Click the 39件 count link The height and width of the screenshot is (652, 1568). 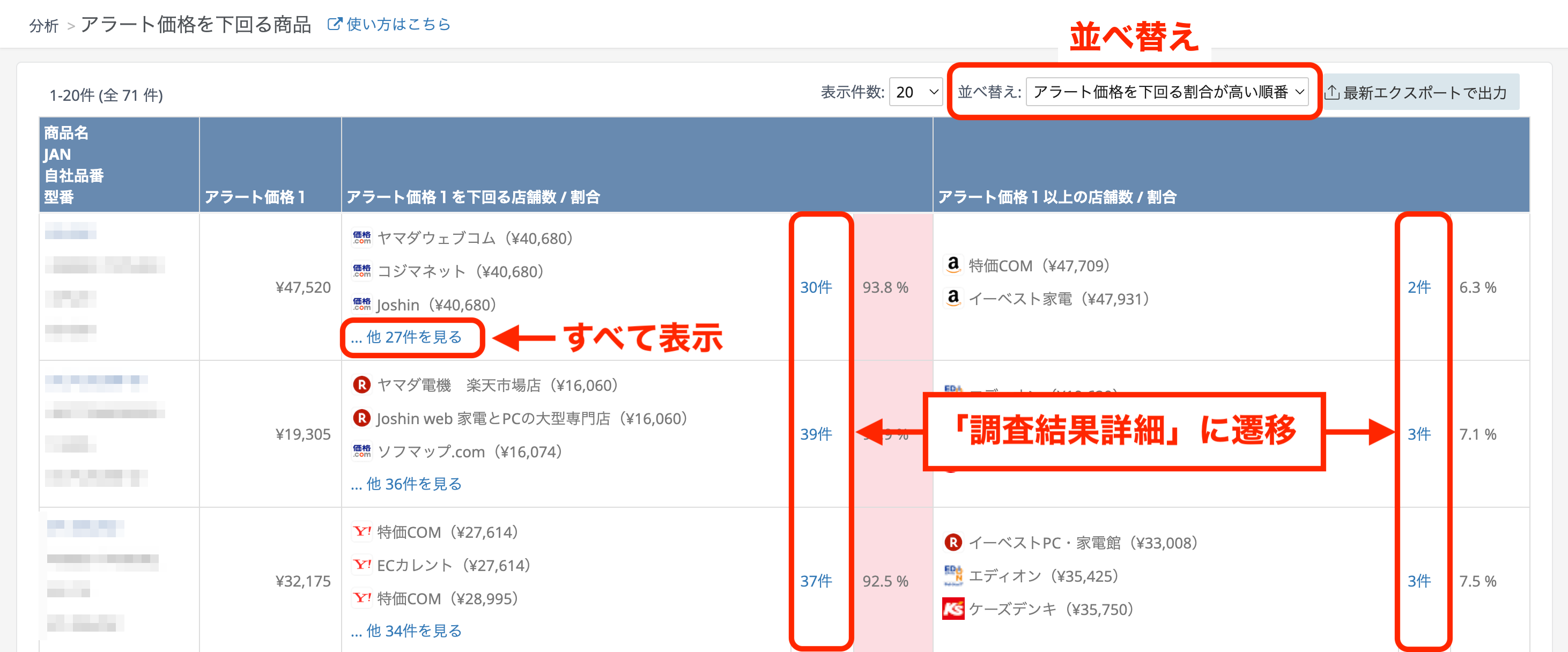(815, 433)
